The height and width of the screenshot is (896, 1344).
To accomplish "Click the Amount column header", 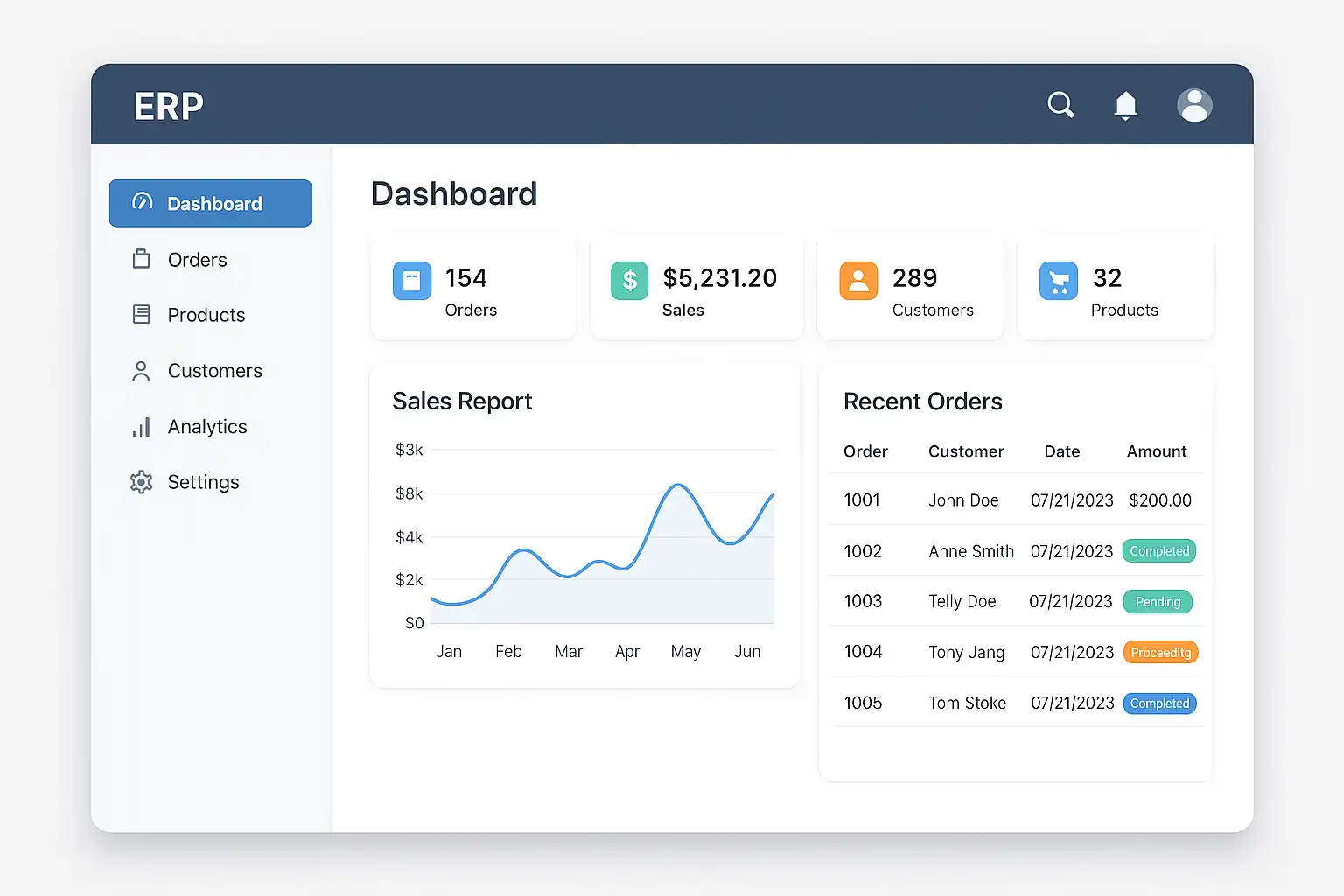I will pos(1157,451).
